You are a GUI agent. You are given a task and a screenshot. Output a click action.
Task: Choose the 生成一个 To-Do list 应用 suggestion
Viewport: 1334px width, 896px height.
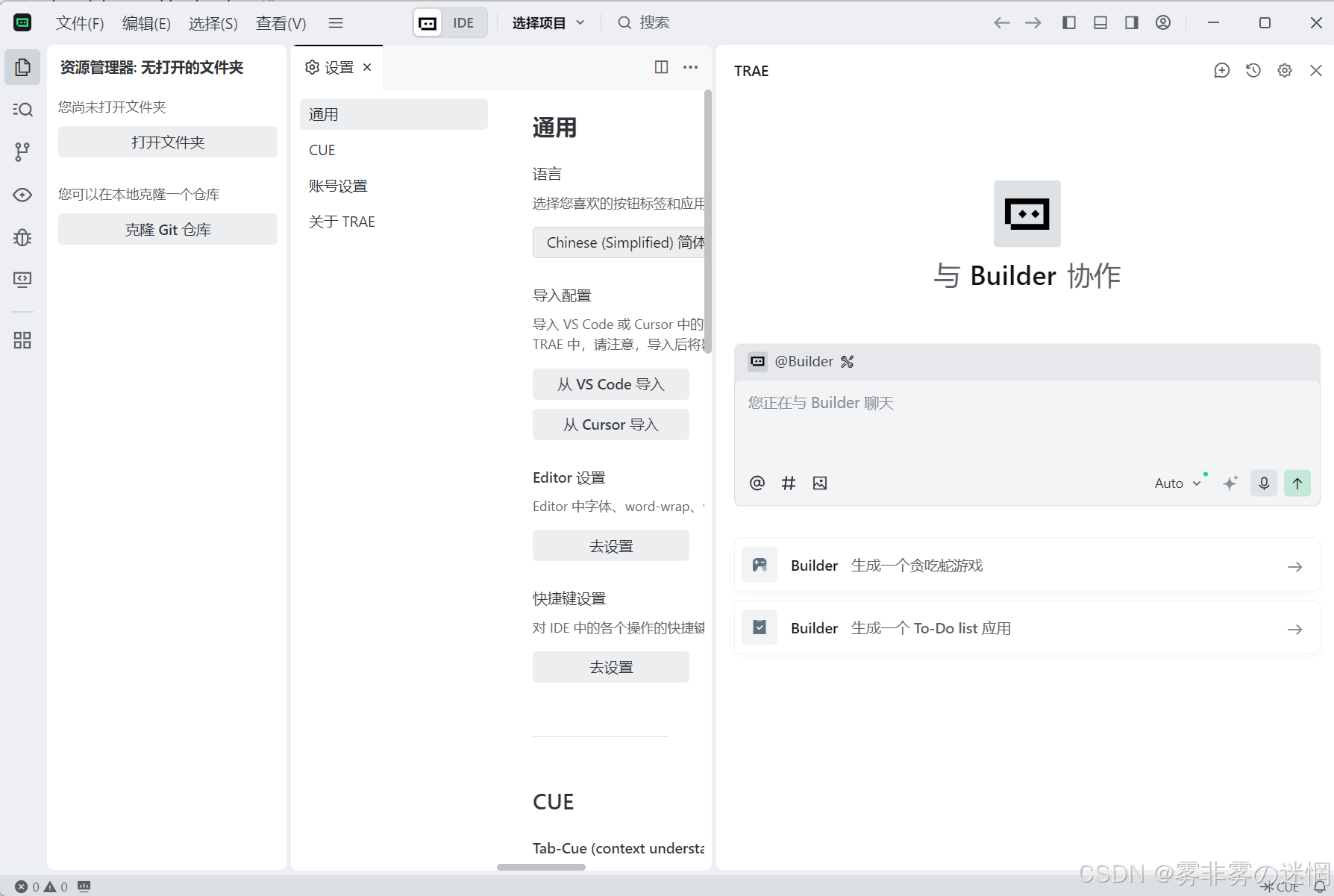[1027, 627]
